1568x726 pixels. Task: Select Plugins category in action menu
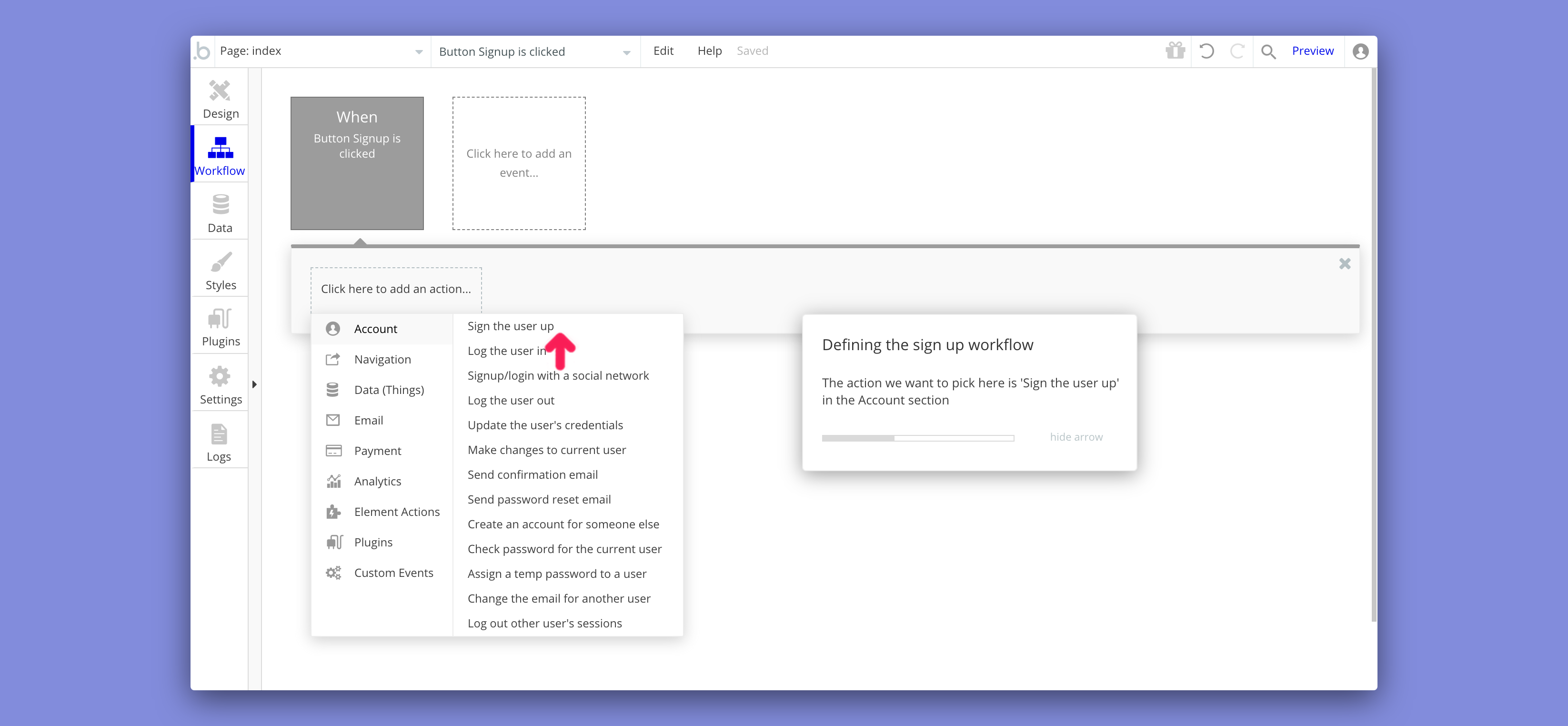[x=382, y=542]
